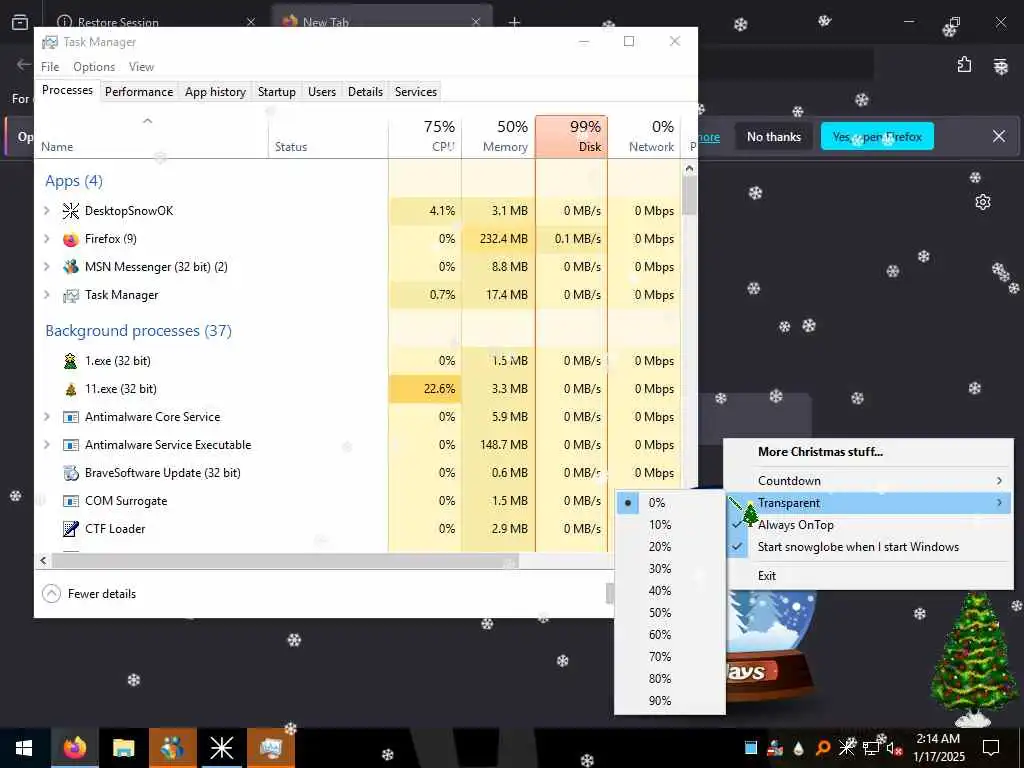This screenshot has width=1024, height=768.
Task: Click the Firefox icon in Task Manager Apps list
Action: pyautogui.click(x=71, y=239)
